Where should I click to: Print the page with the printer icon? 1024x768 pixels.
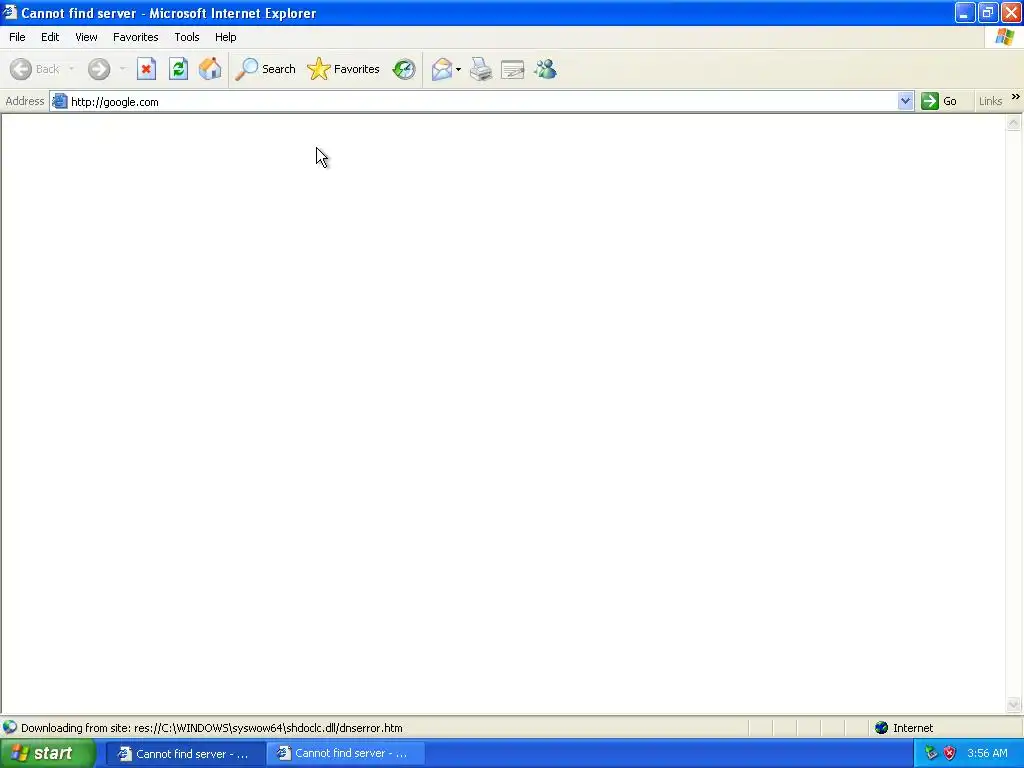[481, 69]
